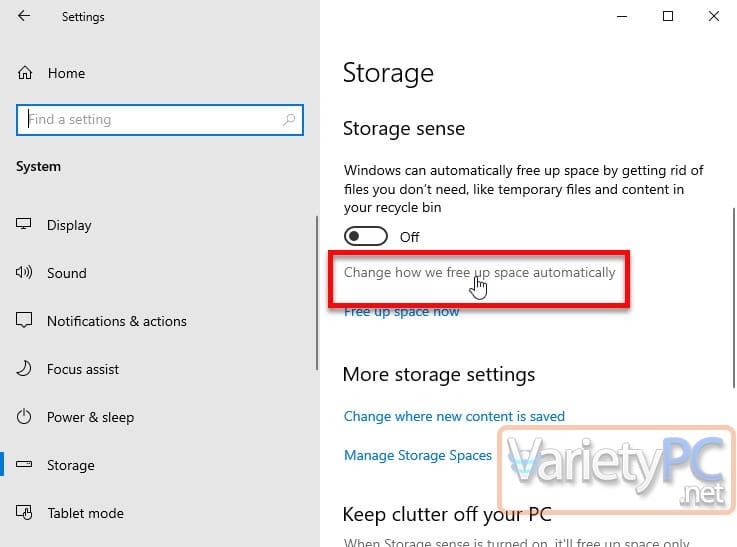This screenshot has height=547, width=737.
Task: Select the Display monitor icon
Action: (24, 224)
